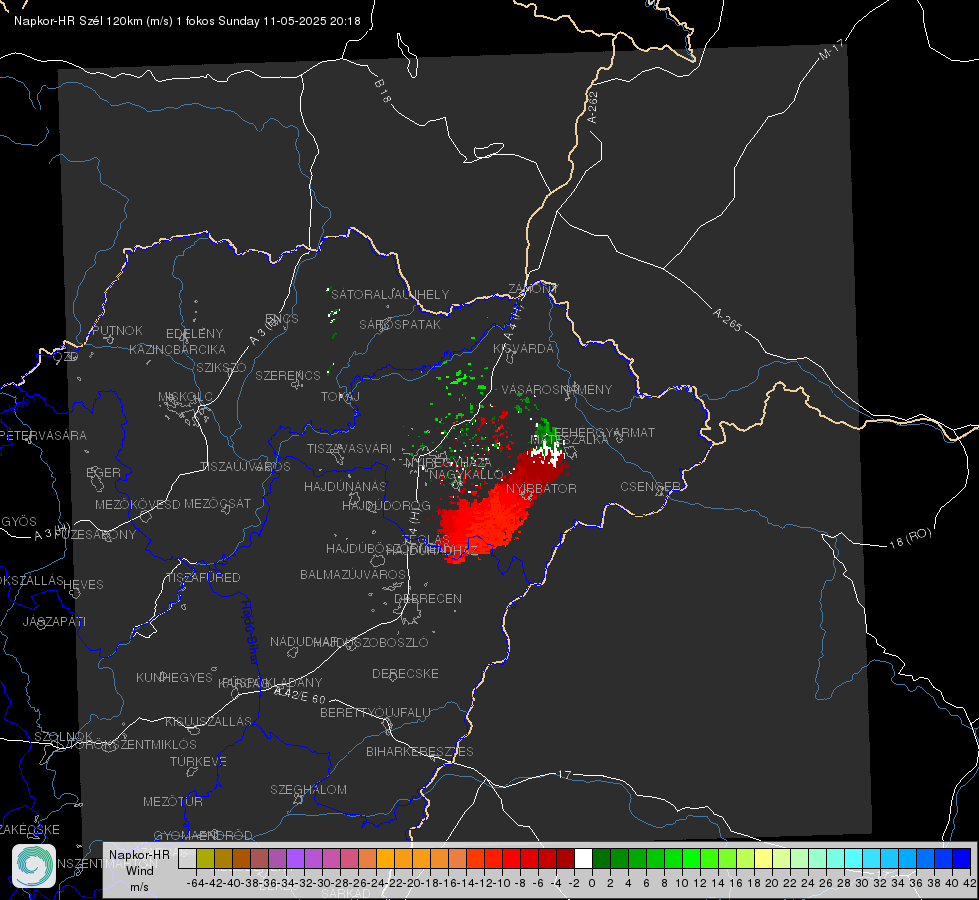Click the HAJDÚNÁNÁS label
The height and width of the screenshot is (900, 979).
pyautogui.click(x=345, y=486)
